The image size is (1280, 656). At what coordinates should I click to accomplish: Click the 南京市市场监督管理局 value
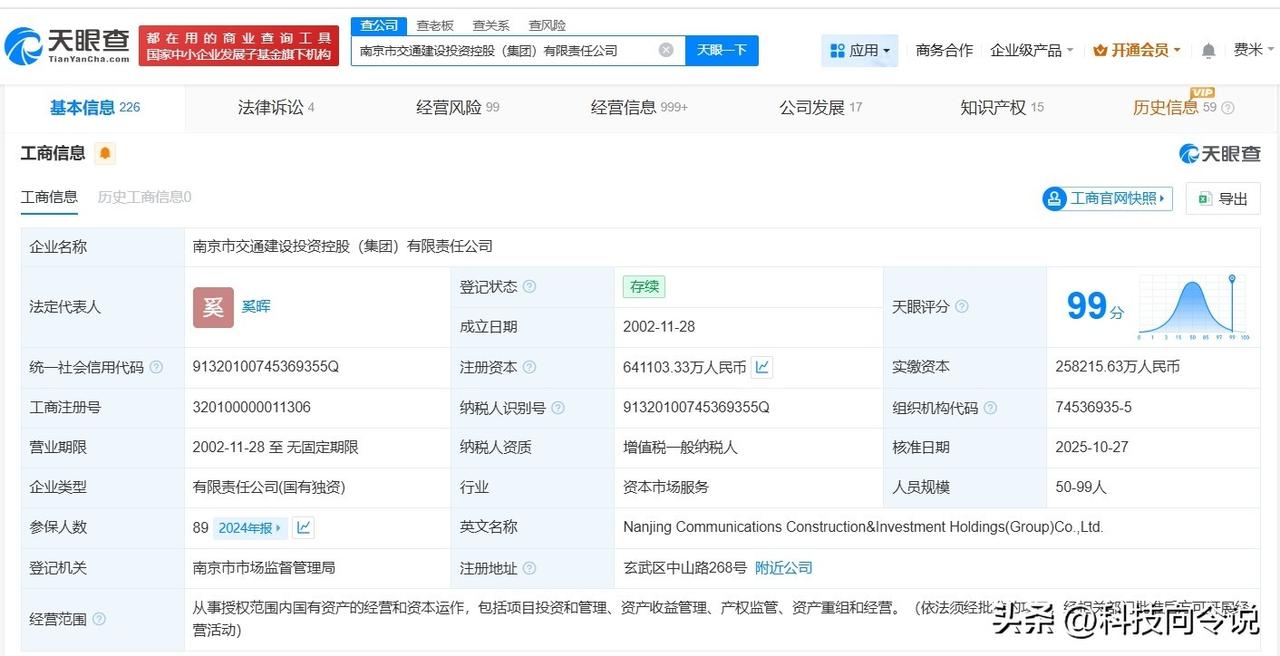264,567
